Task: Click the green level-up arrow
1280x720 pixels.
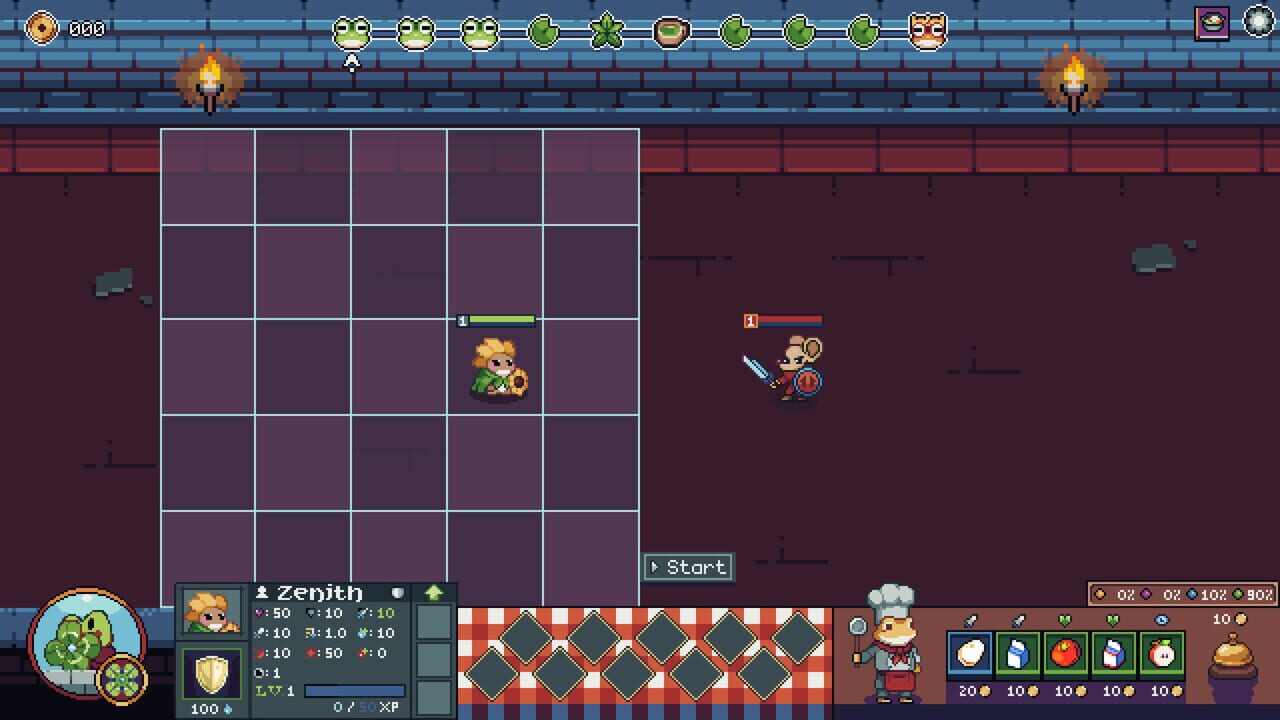Action: pyautogui.click(x=434, y=593)
